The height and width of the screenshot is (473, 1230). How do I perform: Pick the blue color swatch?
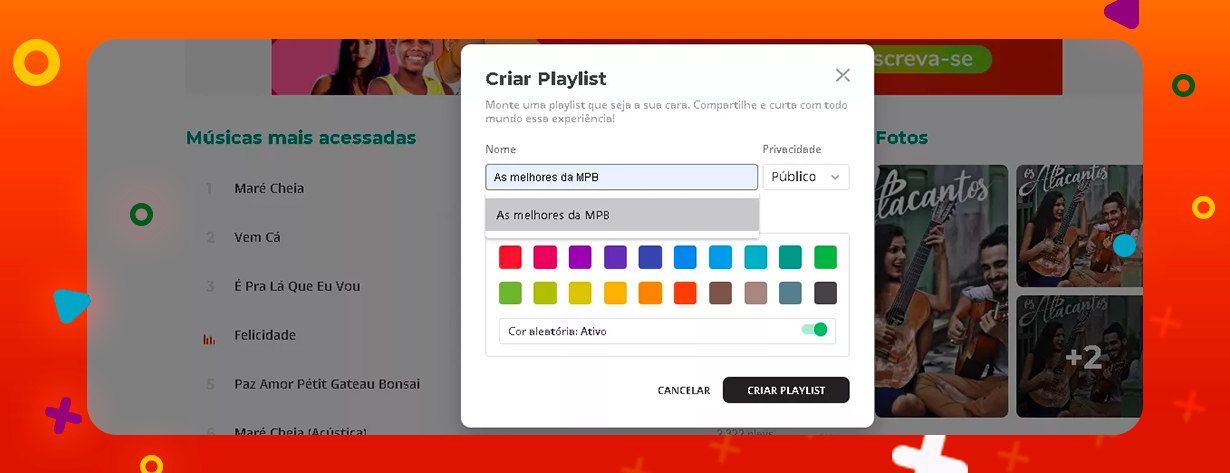pyautogui.click(x=685, y=257)
